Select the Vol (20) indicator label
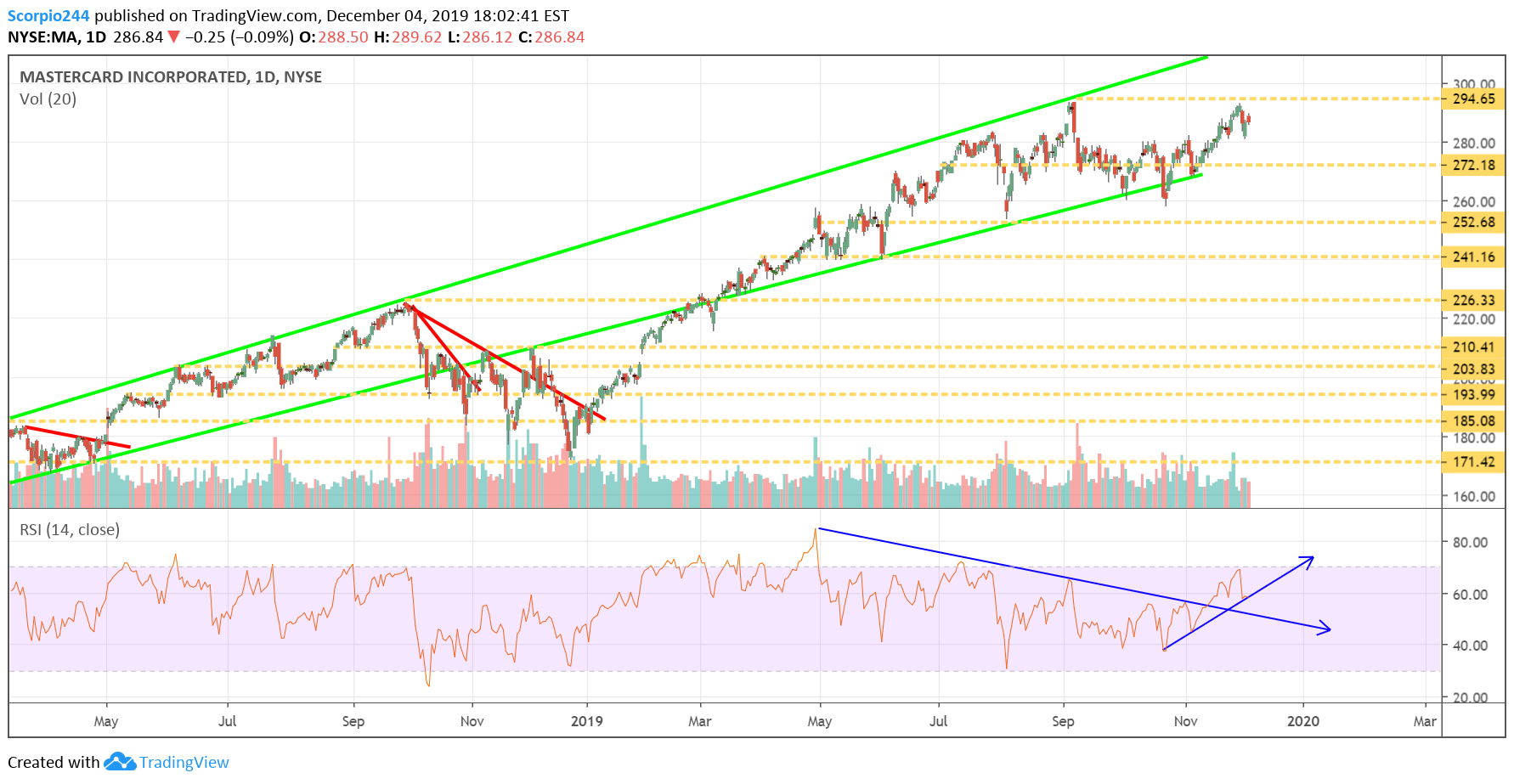 click(48, 99)
